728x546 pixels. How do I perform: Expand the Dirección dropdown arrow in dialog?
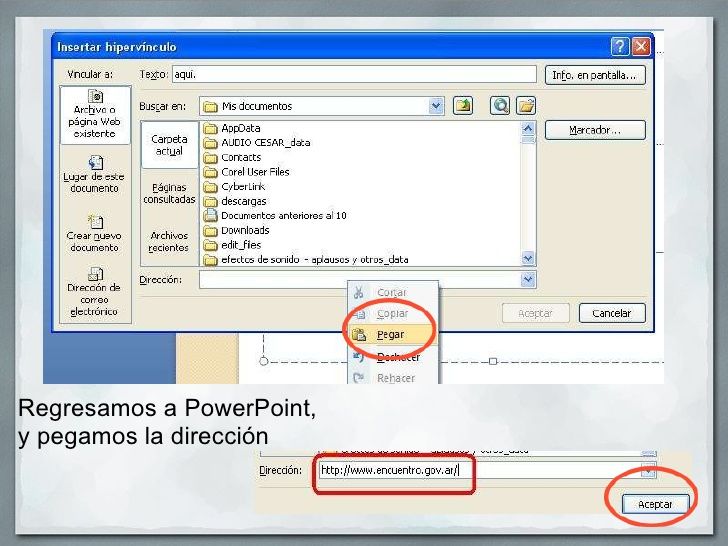pos(528,280)
